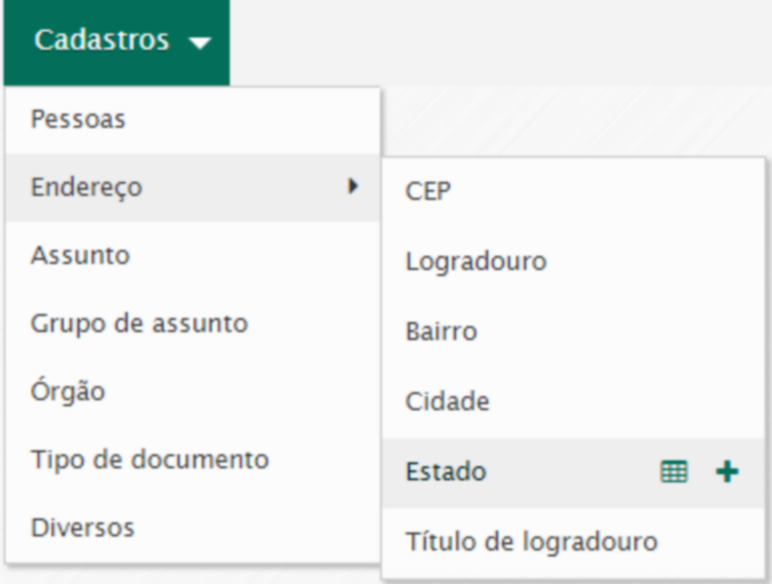The width and height of the screenshot is (772, 584).
Task: Click blank header area right of Cadastros
Action: pos(500,42)
